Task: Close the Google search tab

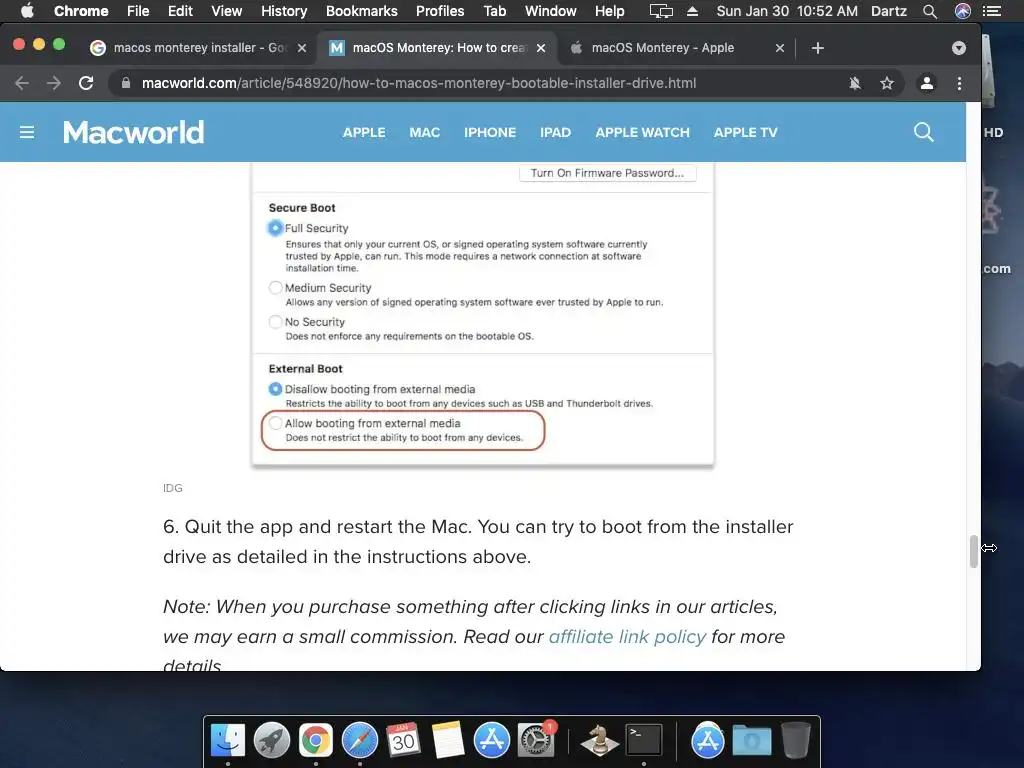Action: click(302, 48)
